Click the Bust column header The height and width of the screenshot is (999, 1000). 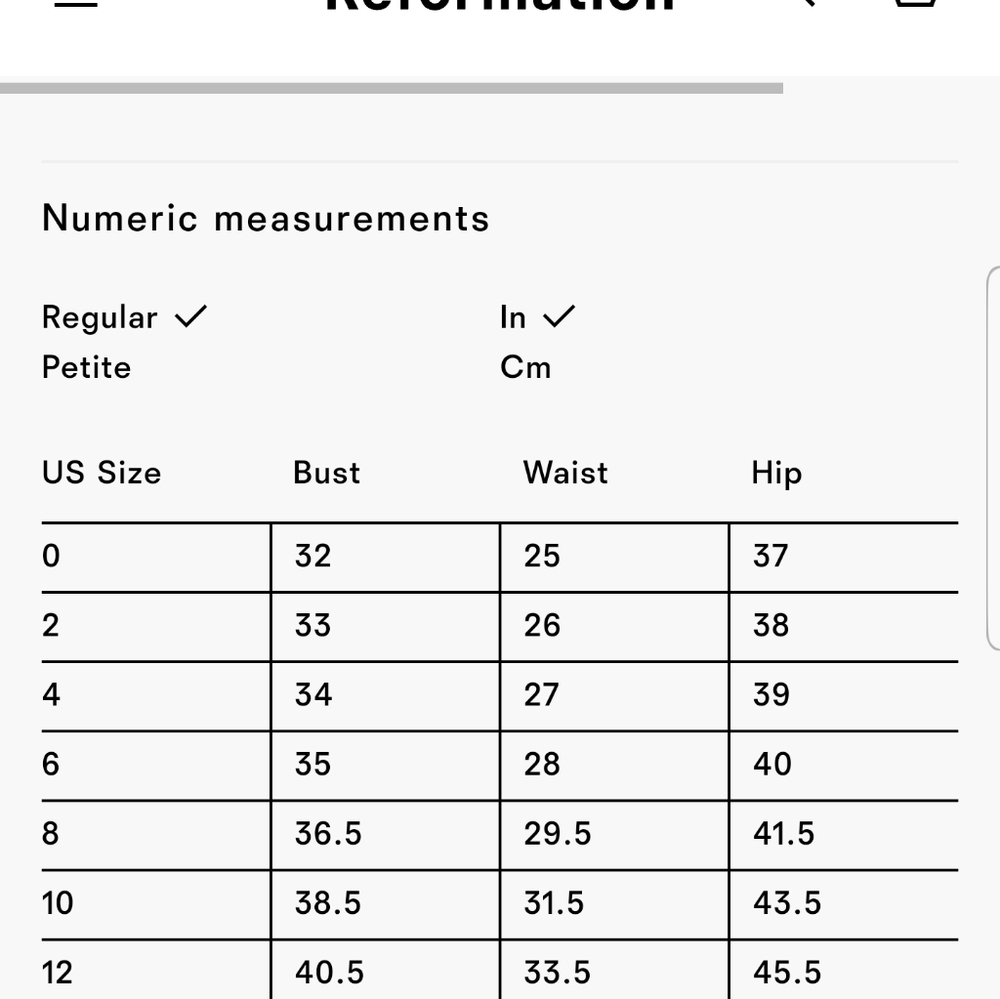[x=327, y=473]
